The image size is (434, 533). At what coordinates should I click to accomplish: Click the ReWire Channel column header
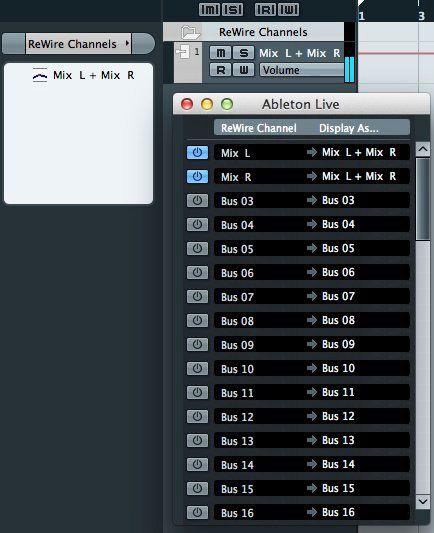[x=259, y=128]
